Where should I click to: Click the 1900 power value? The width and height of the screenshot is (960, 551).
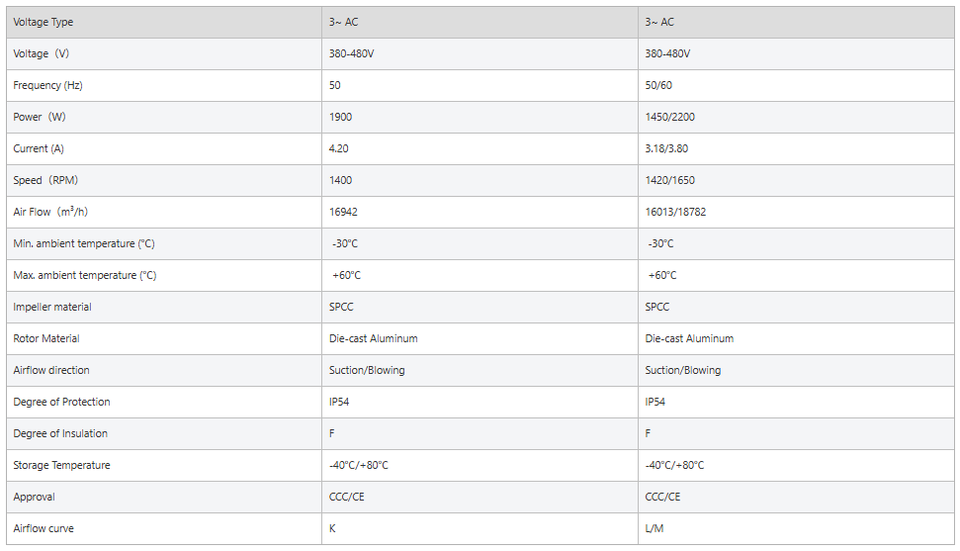340,117
